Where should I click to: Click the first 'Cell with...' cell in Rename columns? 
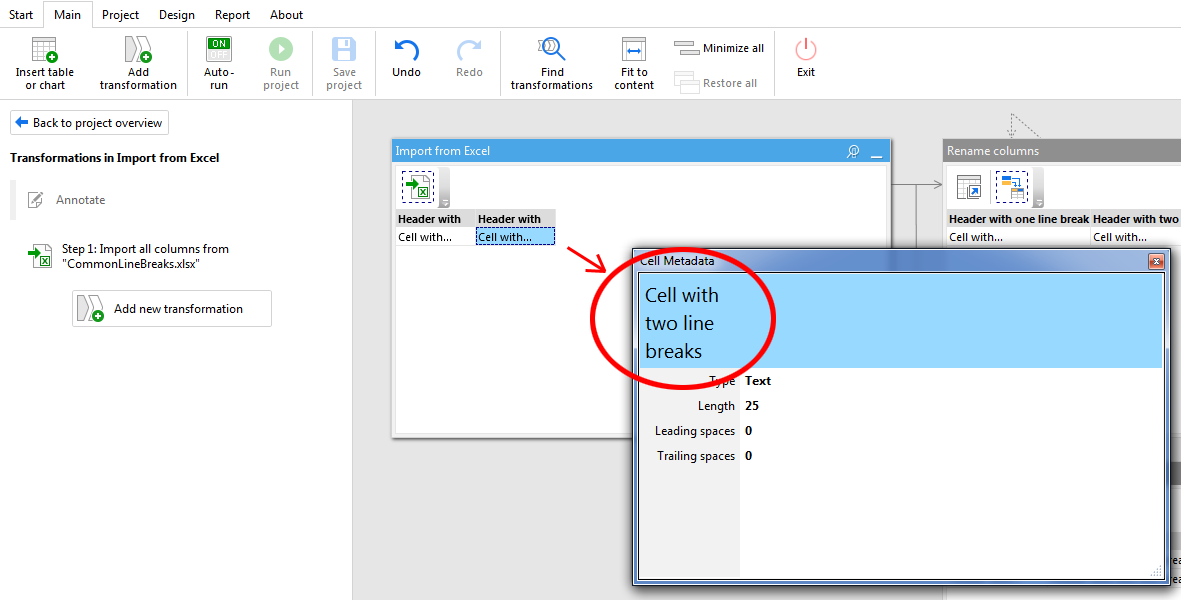click(1019, 236)
